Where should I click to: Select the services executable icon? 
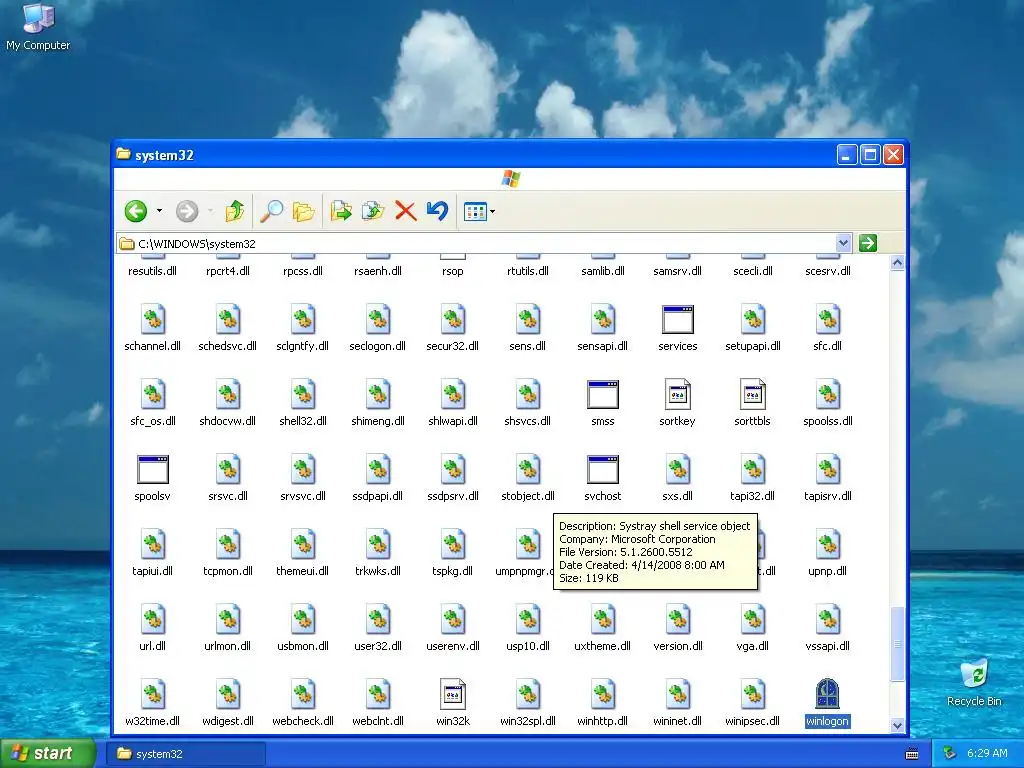click(677, 319)
